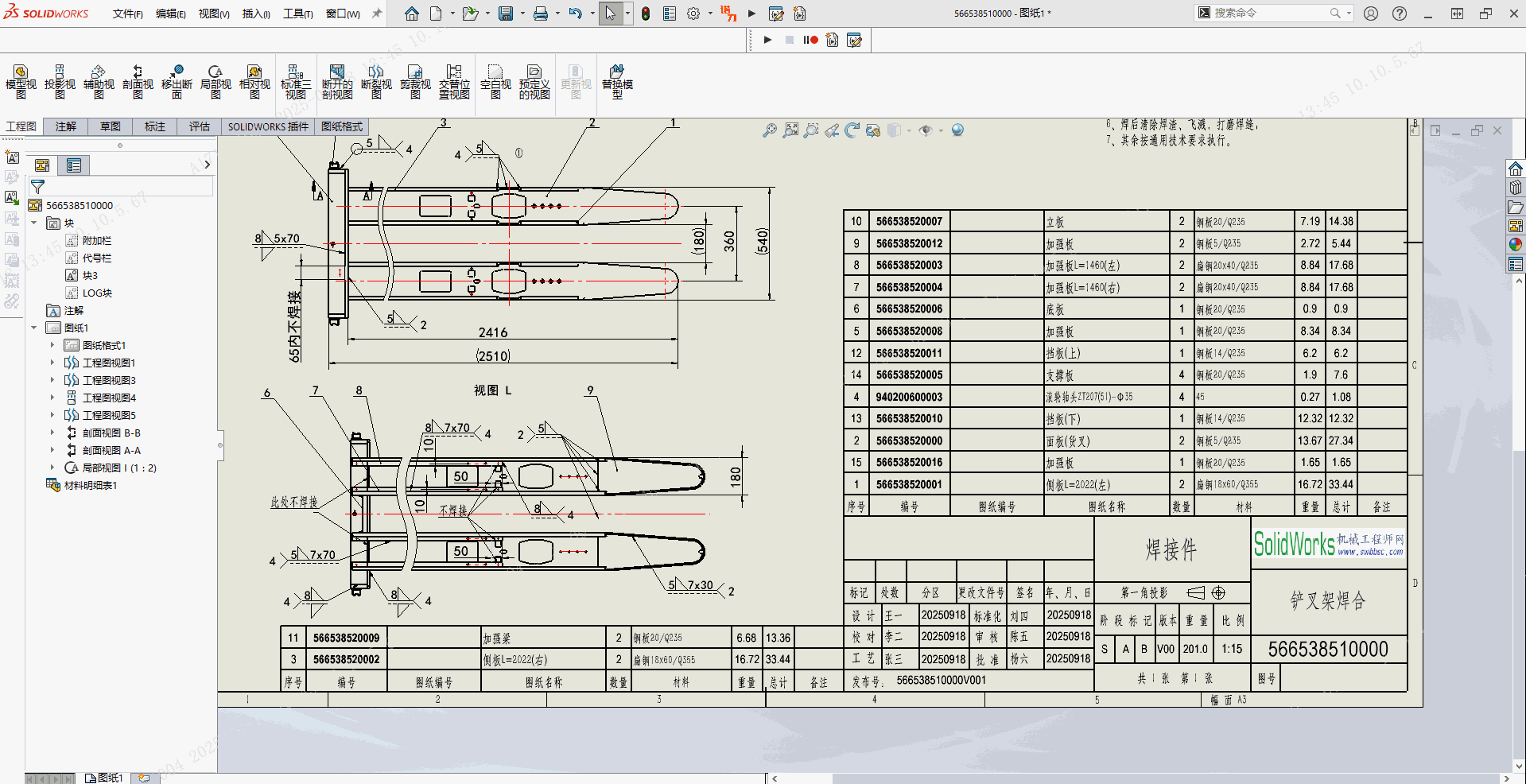The width and height of the screenshot is (1526, 784).
Task: Click the filter funnel icon in tree
Action: 37,187
